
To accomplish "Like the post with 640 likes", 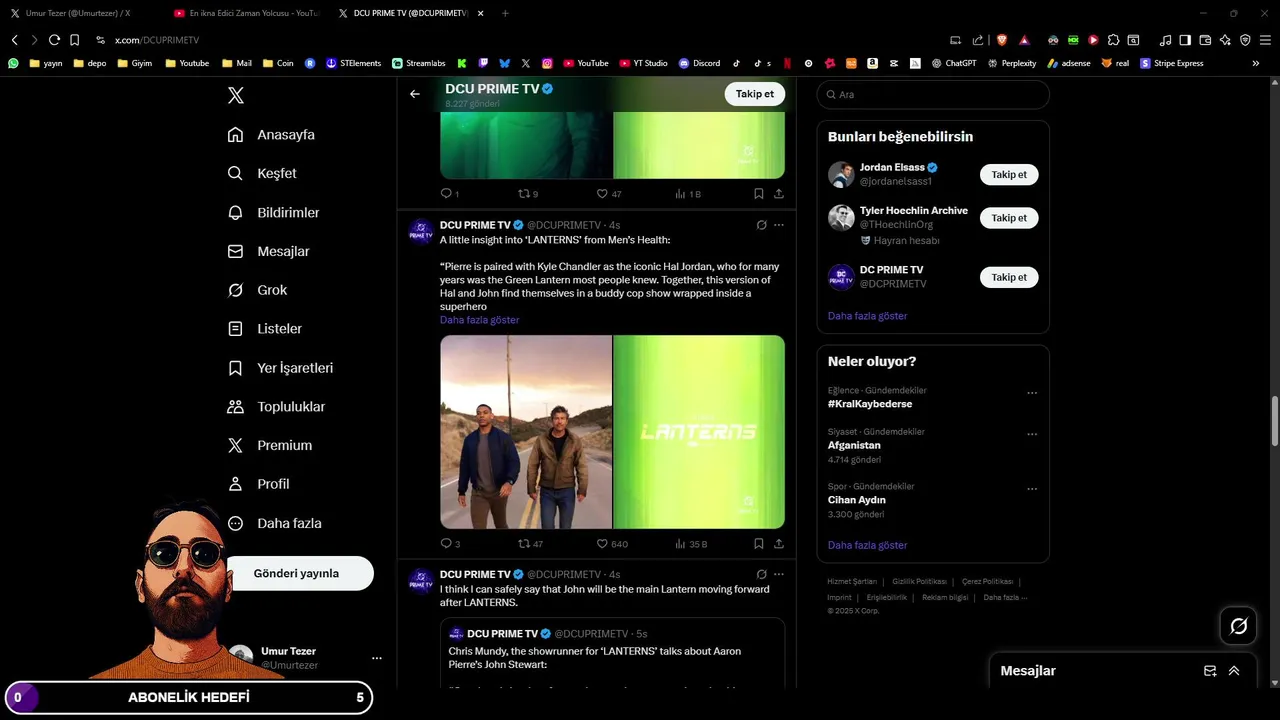I will coord(612,544).
